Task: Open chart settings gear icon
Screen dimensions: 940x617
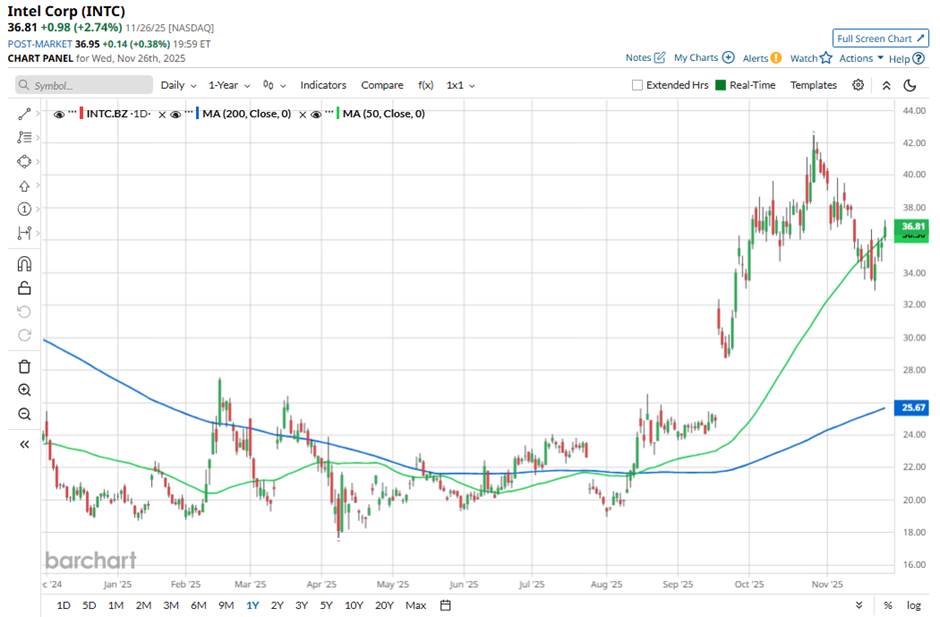Action: [858, 85]
